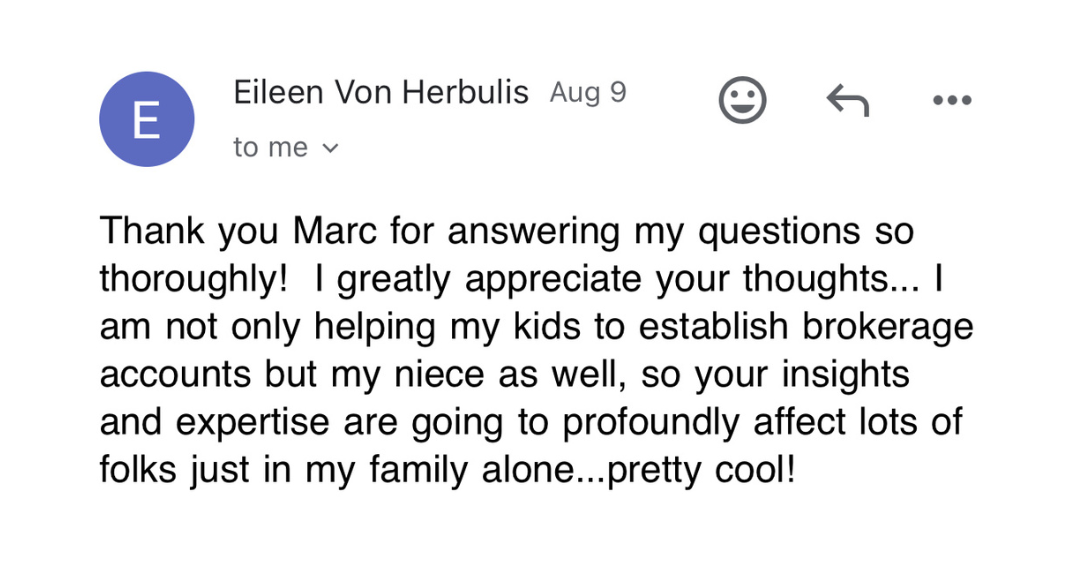Click the word 'accounts' in the email body
Screen dimensions: 1080x561
pos(176,376)
